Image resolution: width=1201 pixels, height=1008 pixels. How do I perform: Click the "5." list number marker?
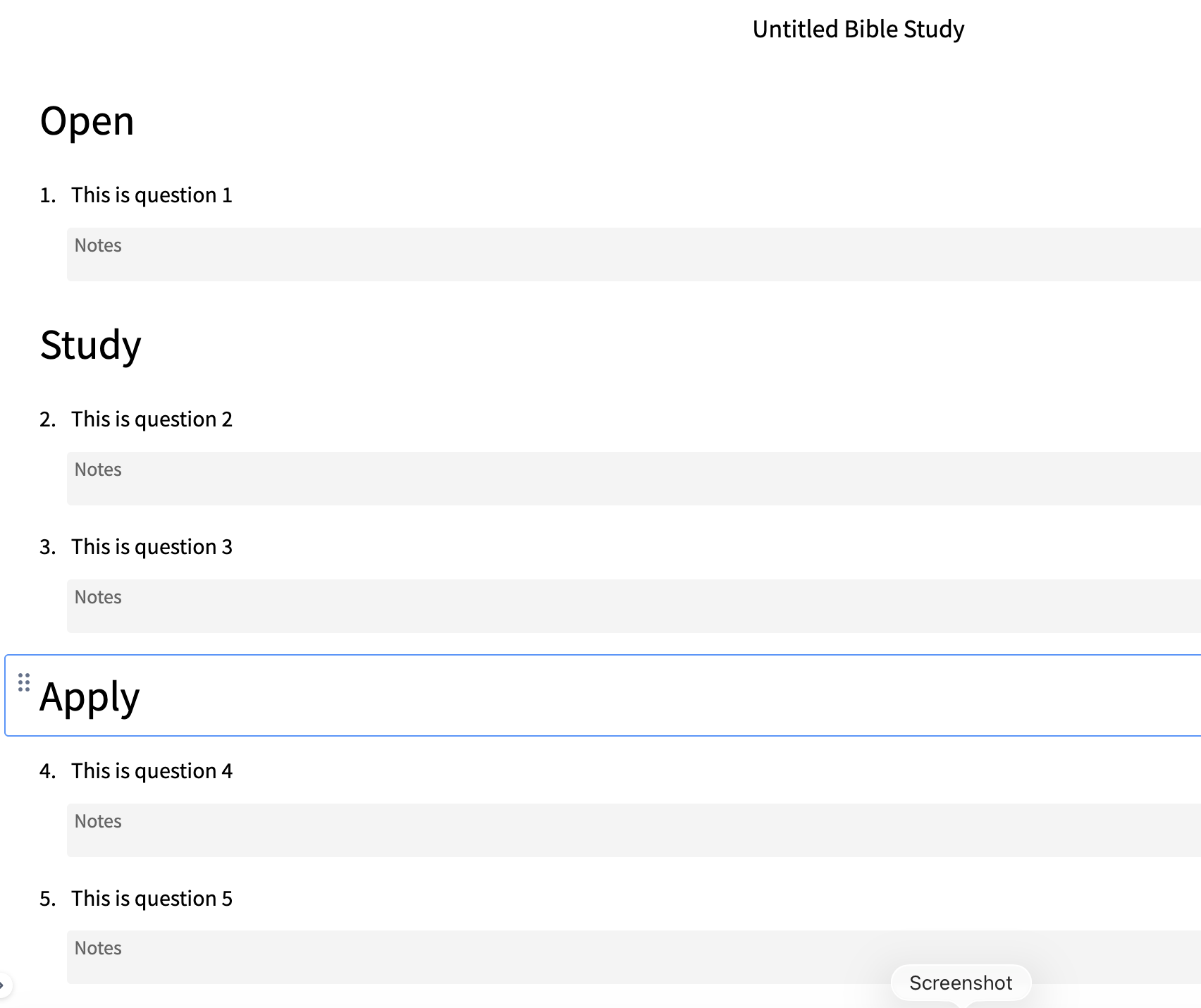[47, 899]
